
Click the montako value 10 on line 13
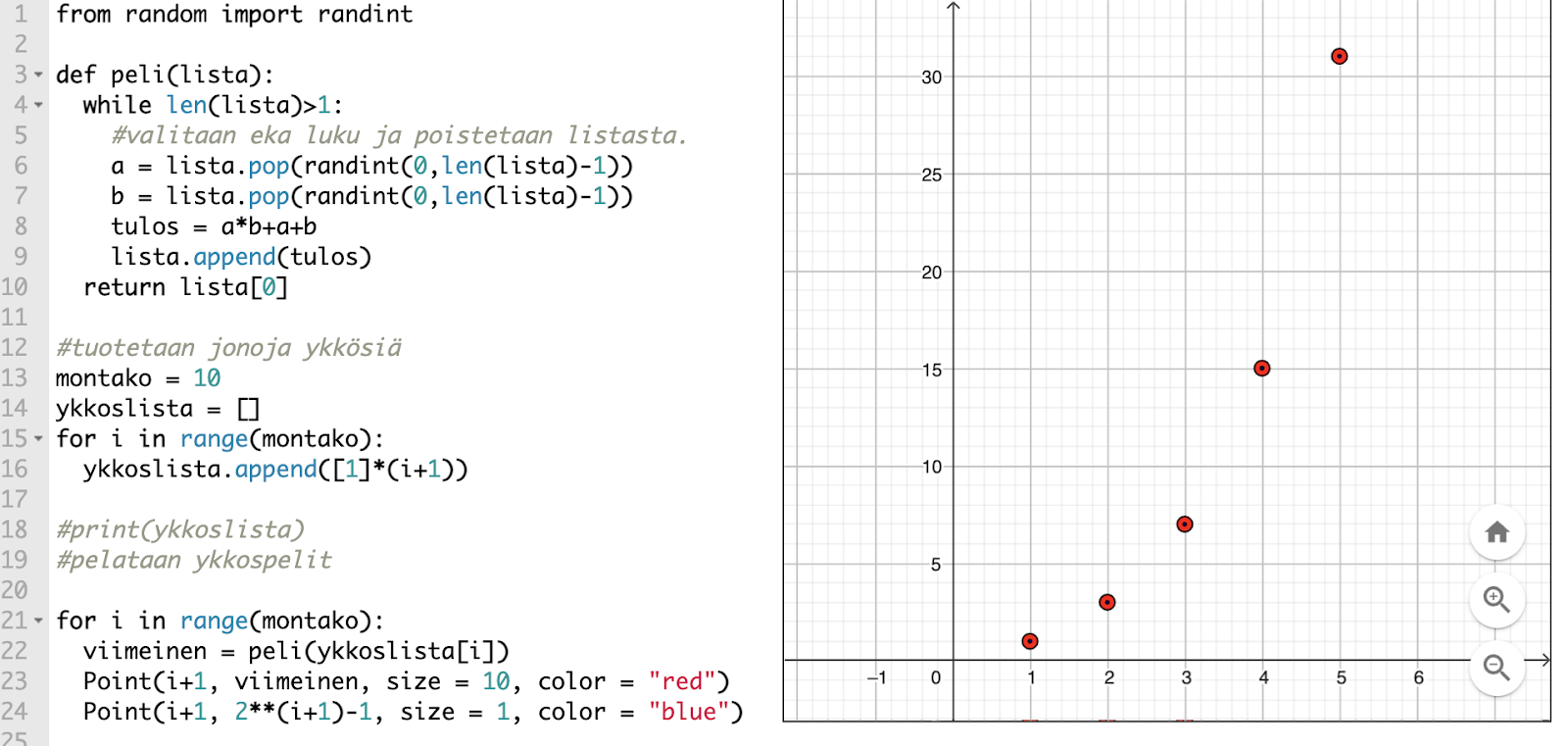pyautogui.click(x=207, y=378)
